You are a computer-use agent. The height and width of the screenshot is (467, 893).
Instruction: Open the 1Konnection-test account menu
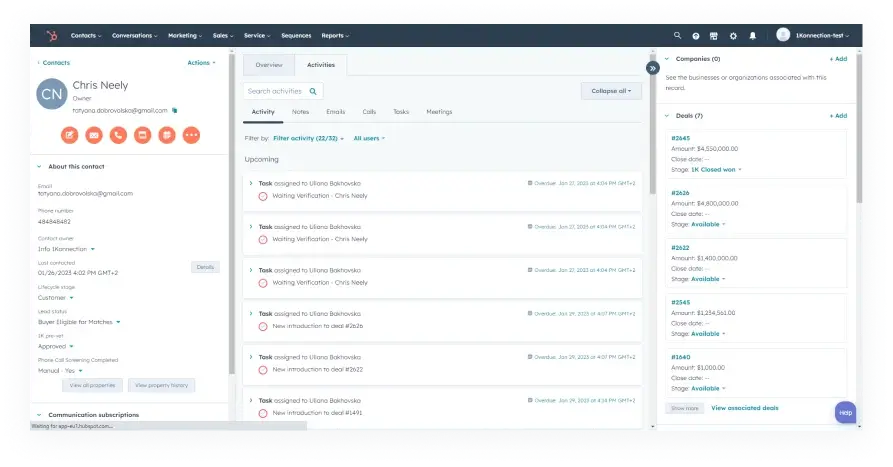[822, 35]
